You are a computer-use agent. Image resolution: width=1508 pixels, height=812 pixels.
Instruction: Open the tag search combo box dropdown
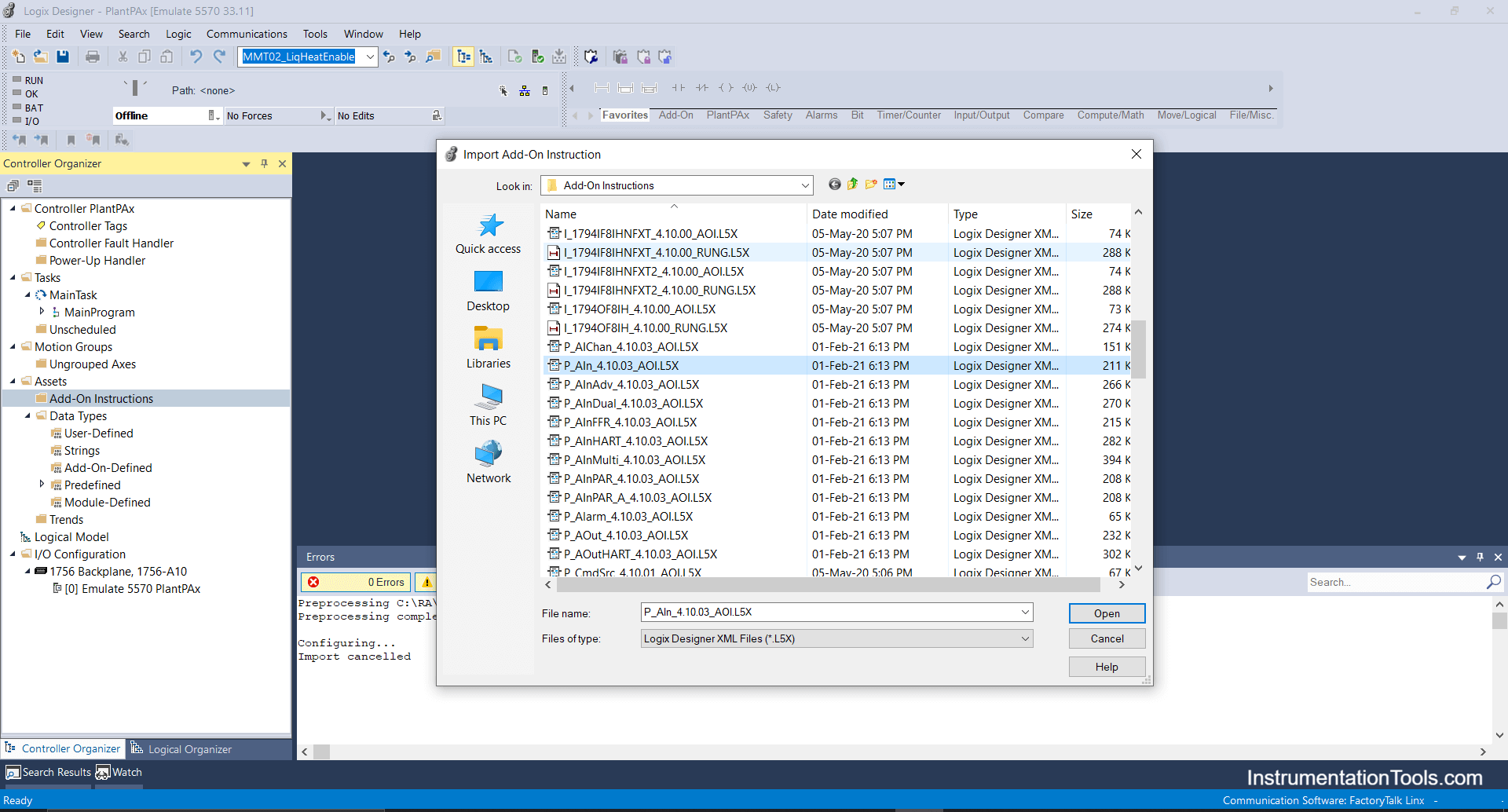[x=370, y=57]
